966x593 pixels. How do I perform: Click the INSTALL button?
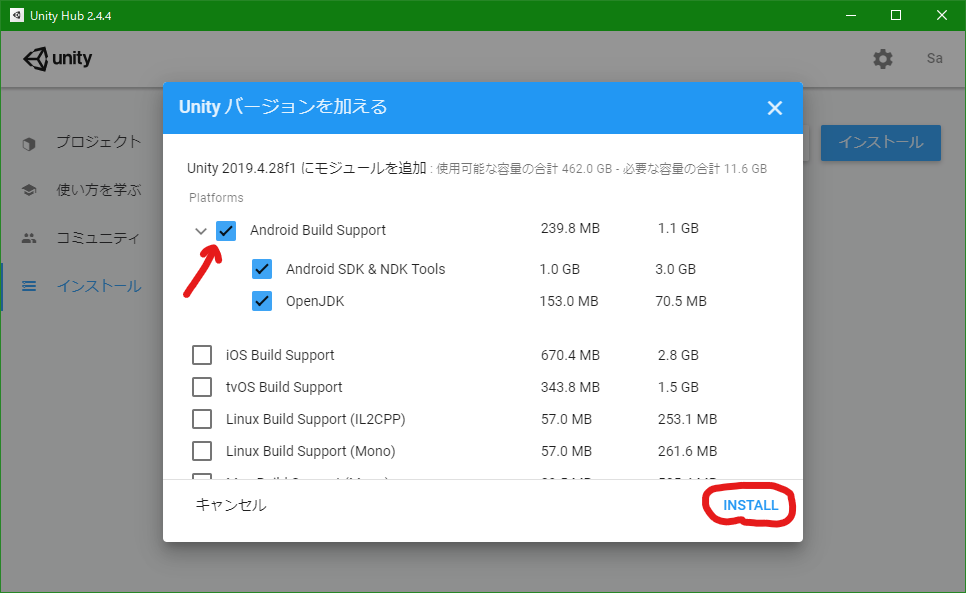click(750, 505)
